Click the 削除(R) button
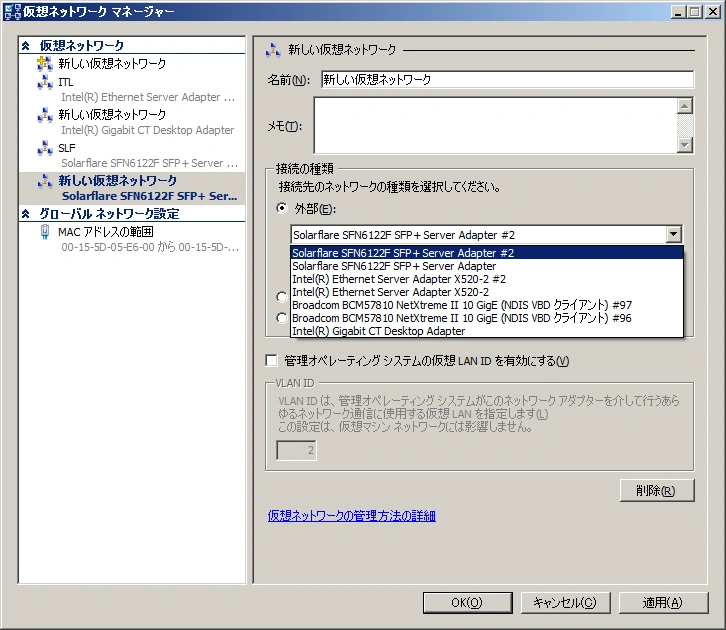Image resolution: width=726 pixels, height=630 pixels. [657, 490]
